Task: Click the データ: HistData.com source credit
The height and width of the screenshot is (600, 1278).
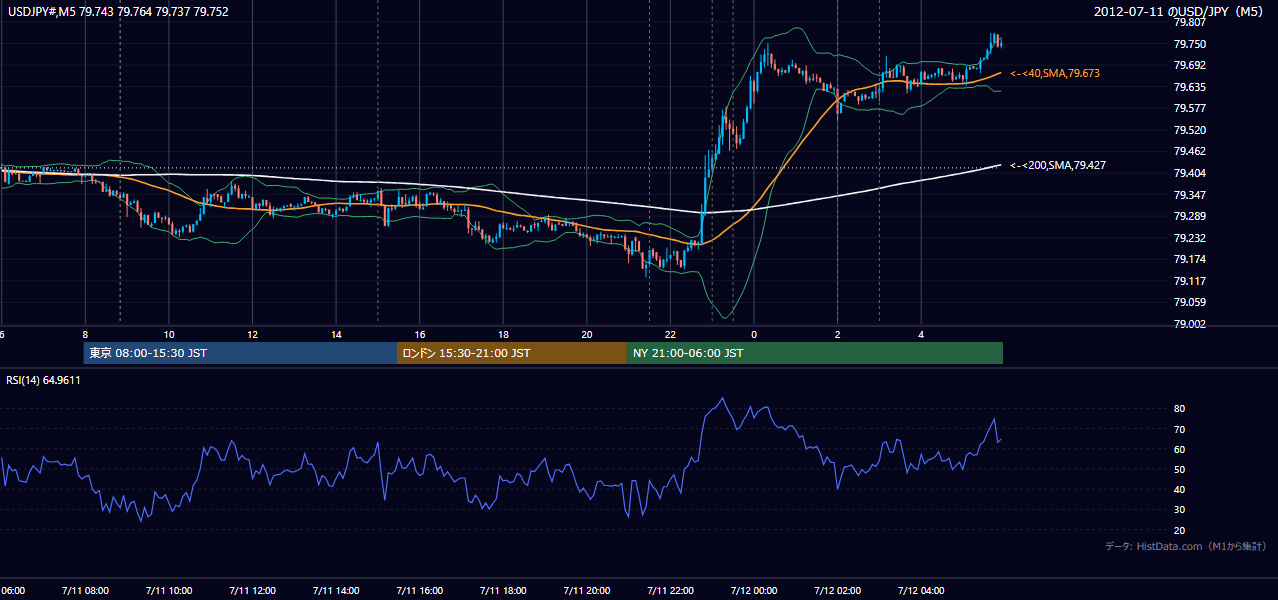Action: [x=1186, y=546]
